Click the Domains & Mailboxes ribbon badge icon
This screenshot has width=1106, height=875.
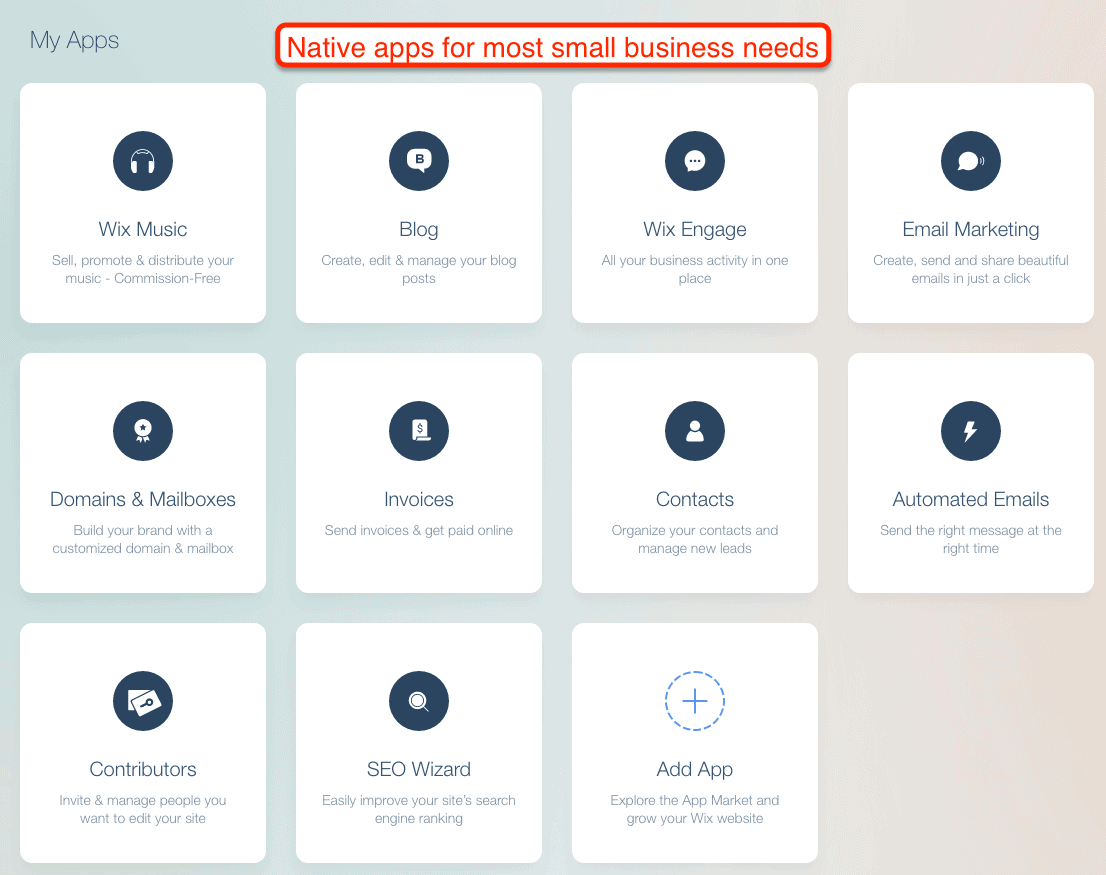[x=143, y=431]
